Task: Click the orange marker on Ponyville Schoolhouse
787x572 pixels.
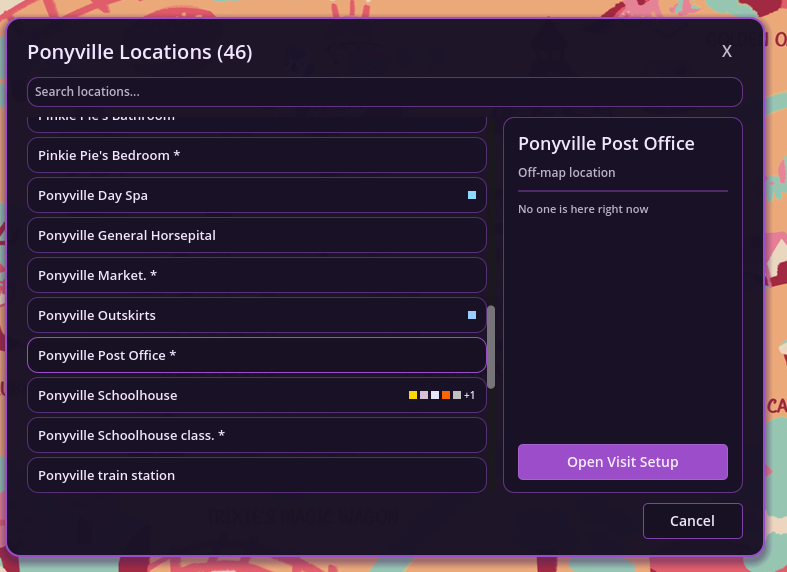Action: [446, 395]
